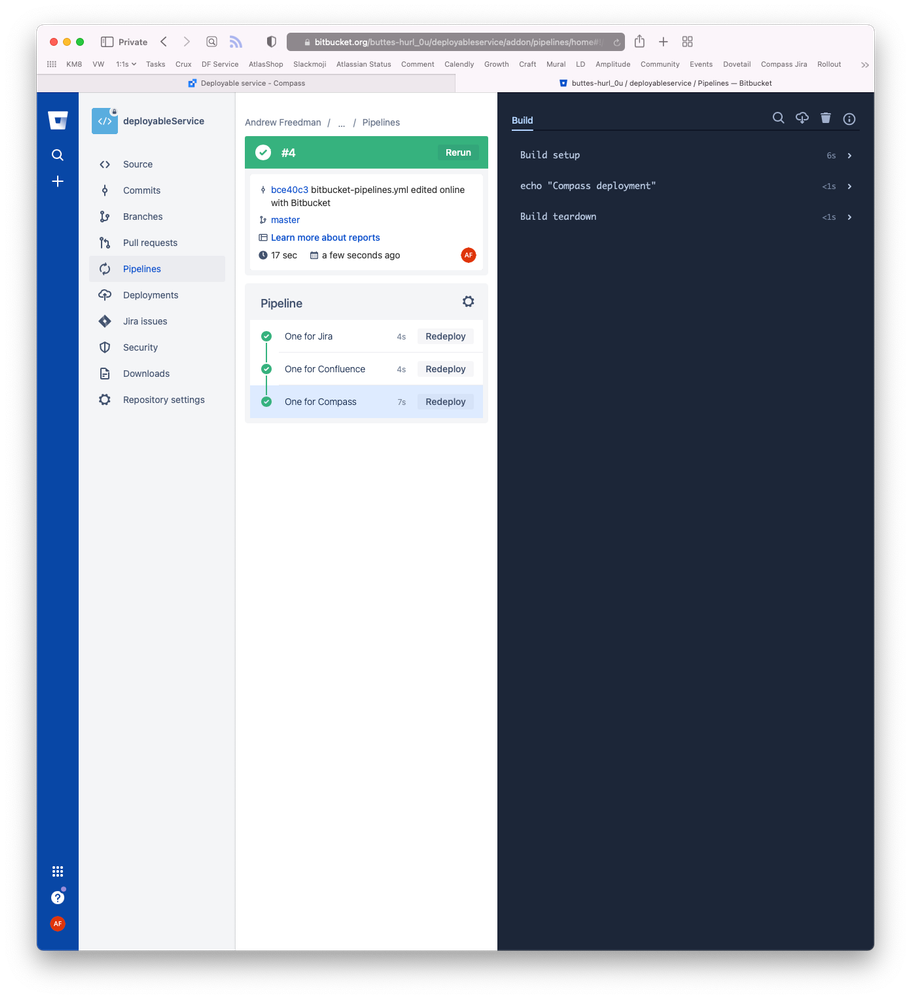Click the RSS feed extension icon
This screenshot has height=999, width=911.
pos(236,41)
